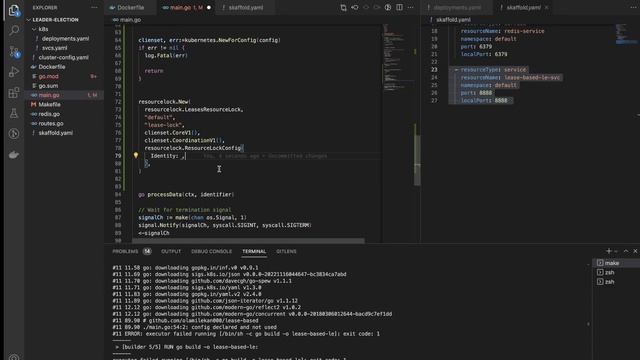Screen dimensions: 640x360
Task: Open the Search view in activity bar
Action: coord(14,31)
